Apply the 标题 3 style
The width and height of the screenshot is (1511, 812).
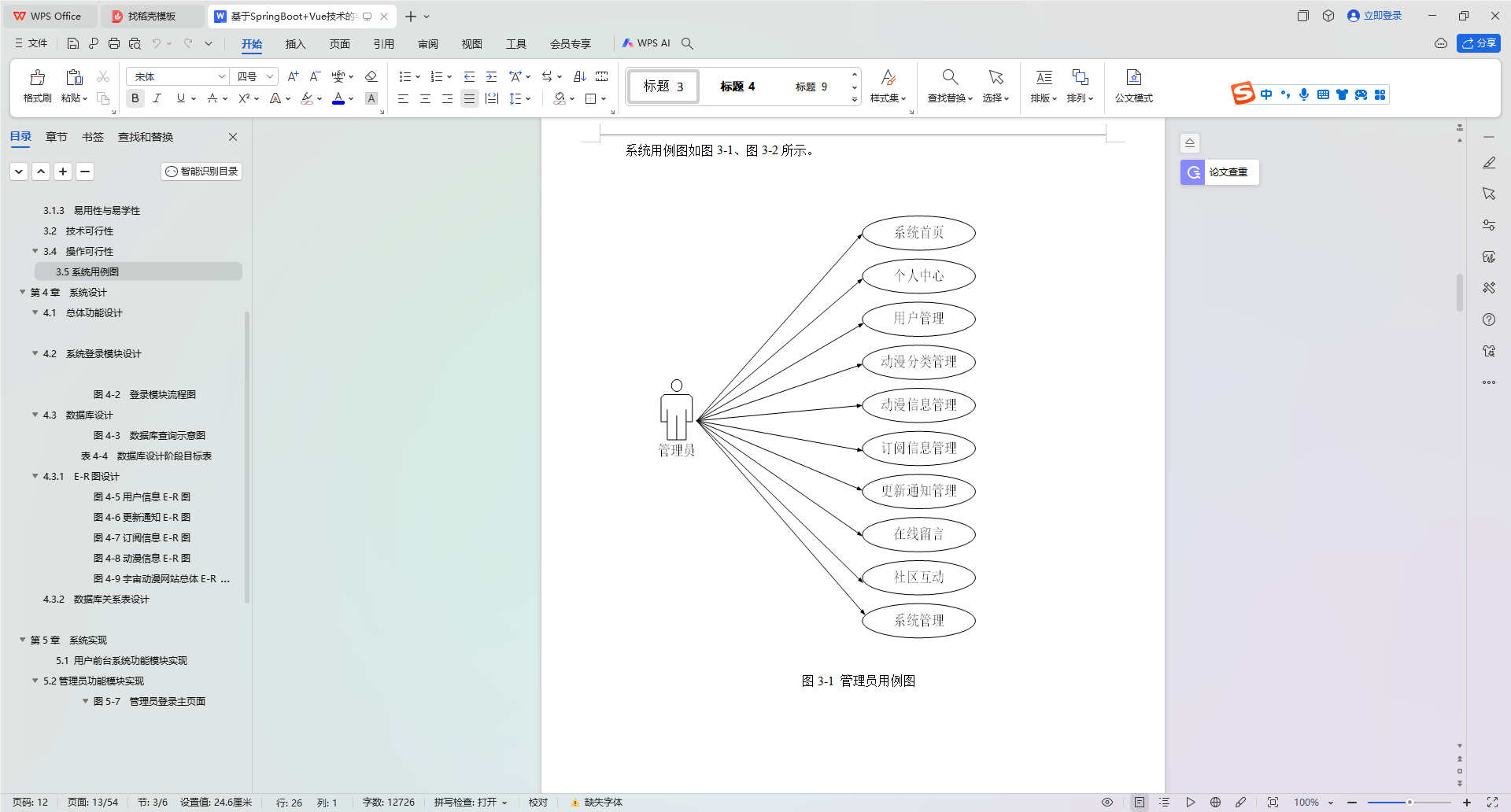pyautogui.click(x=663, y=87)
